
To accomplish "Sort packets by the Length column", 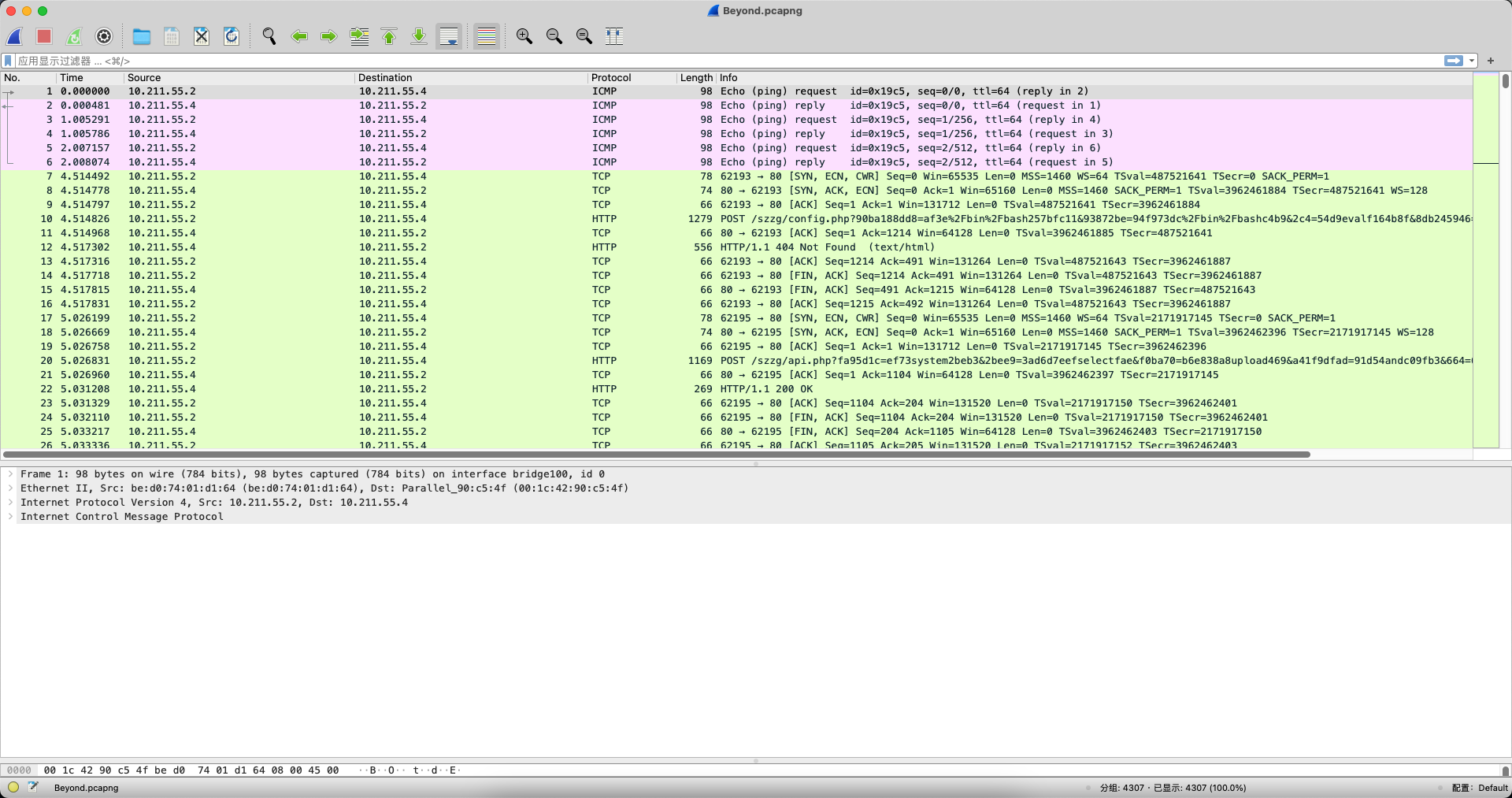I will [696, 78].
